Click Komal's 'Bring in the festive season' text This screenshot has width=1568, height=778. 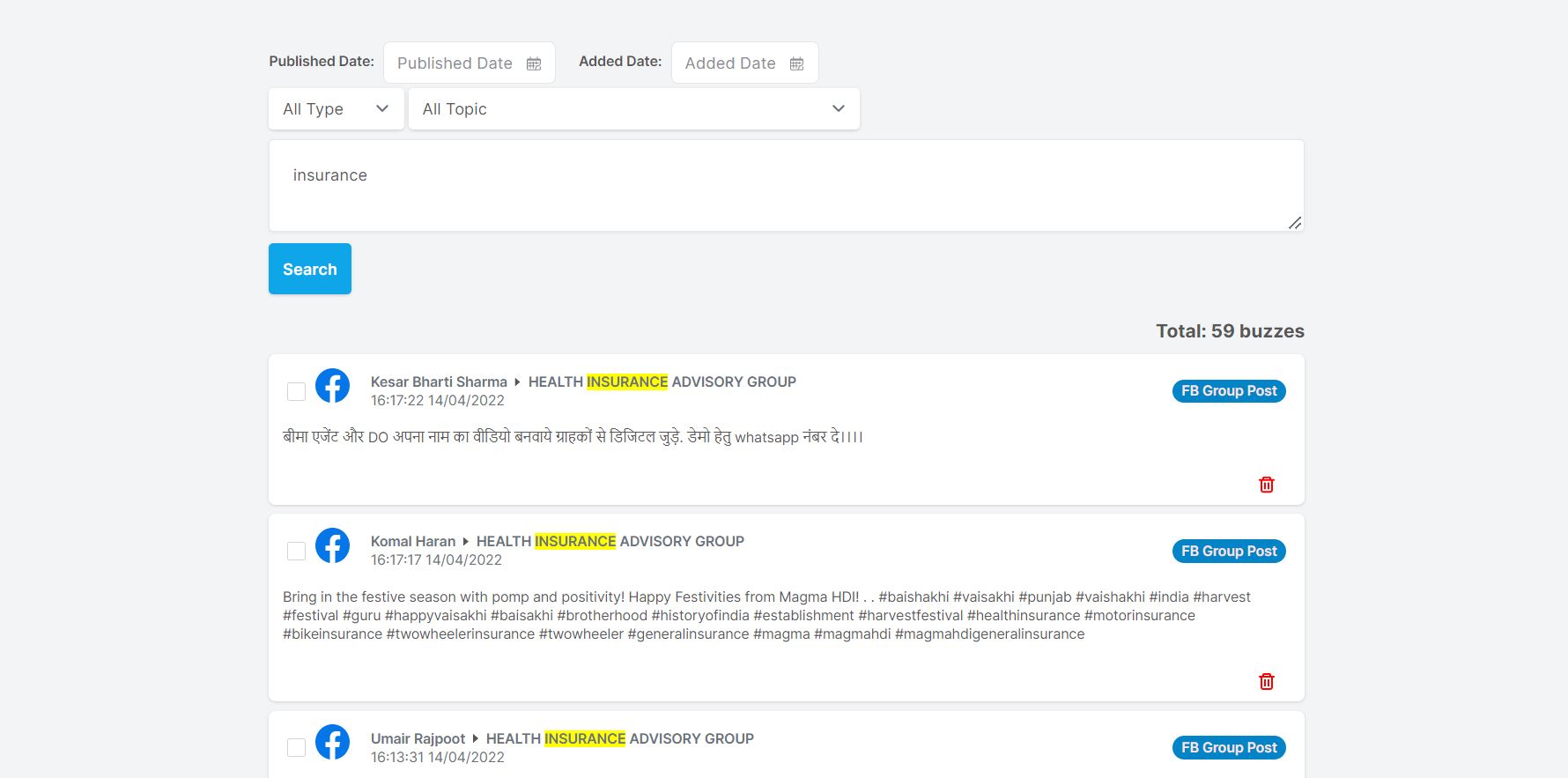pos(766,615)
